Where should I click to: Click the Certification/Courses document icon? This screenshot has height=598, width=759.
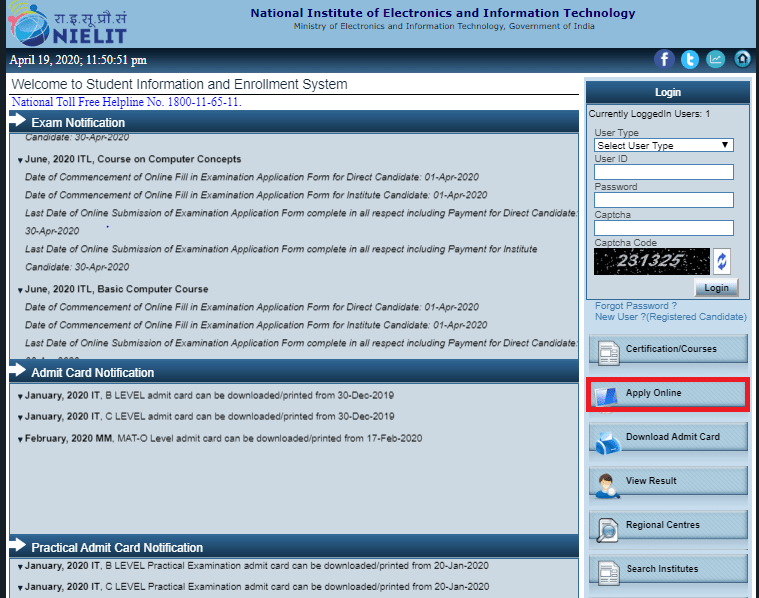point(608,353)
